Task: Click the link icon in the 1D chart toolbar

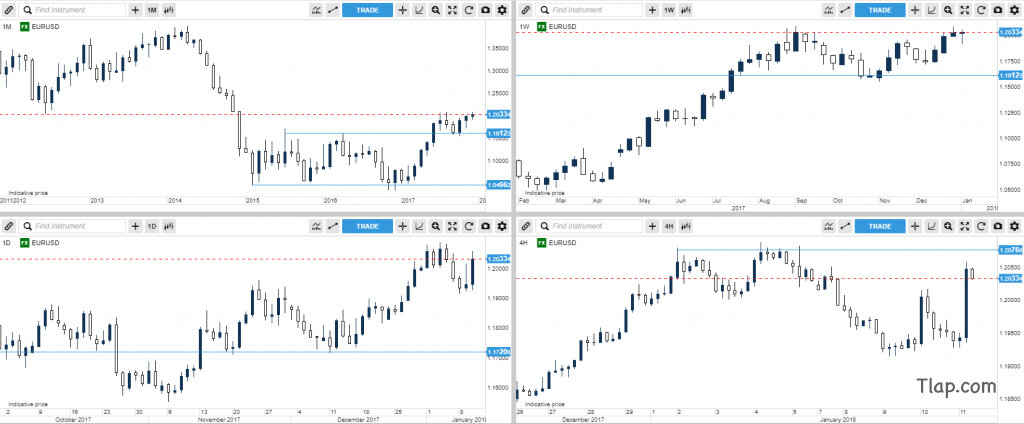Action: tap(8, 226)
